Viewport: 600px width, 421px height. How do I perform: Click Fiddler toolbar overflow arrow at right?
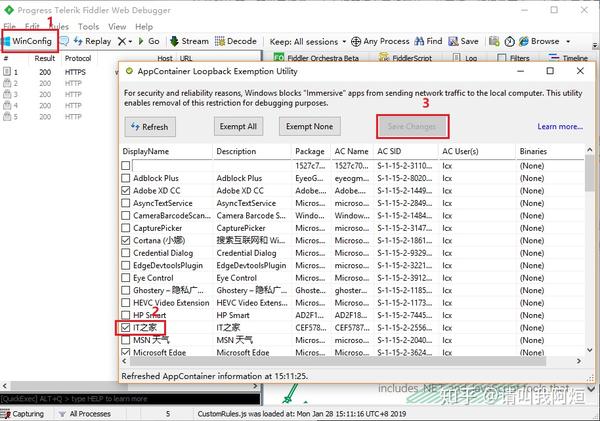point(595,46)
